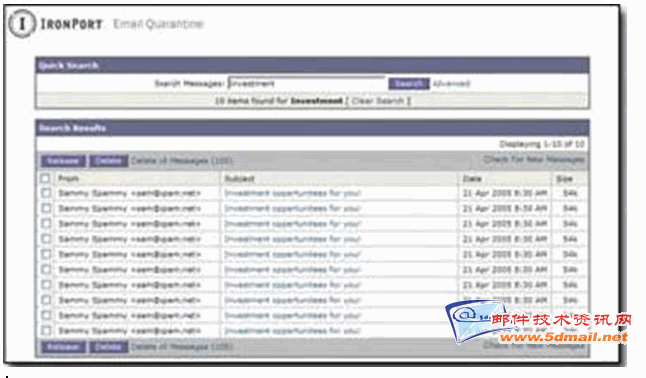Sort messages by the Date column header

[x=472, y=178]
